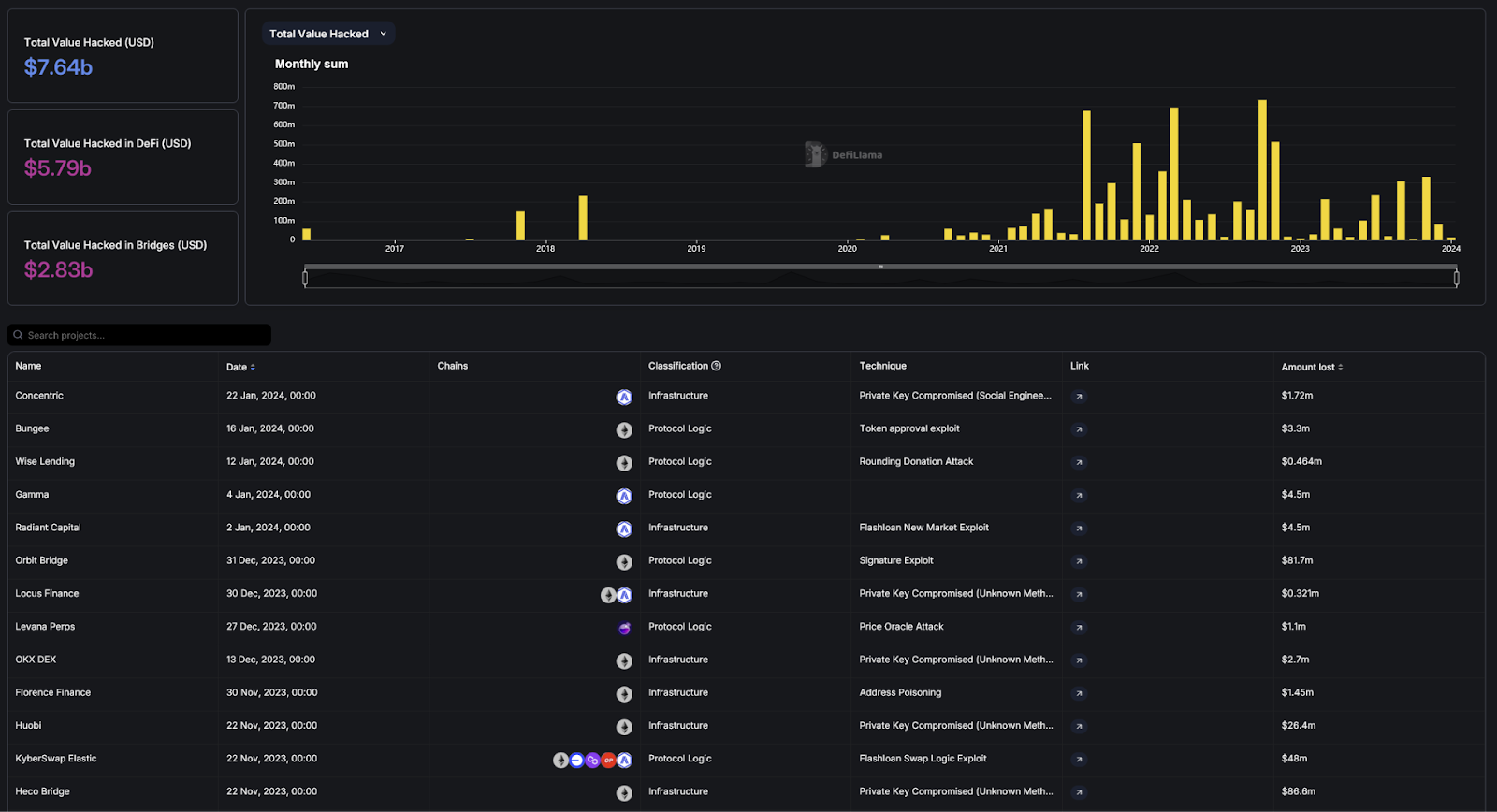Click the Ethereum chain icon in Bungee row
The image size is (1497, 812).
click(624, 430)
